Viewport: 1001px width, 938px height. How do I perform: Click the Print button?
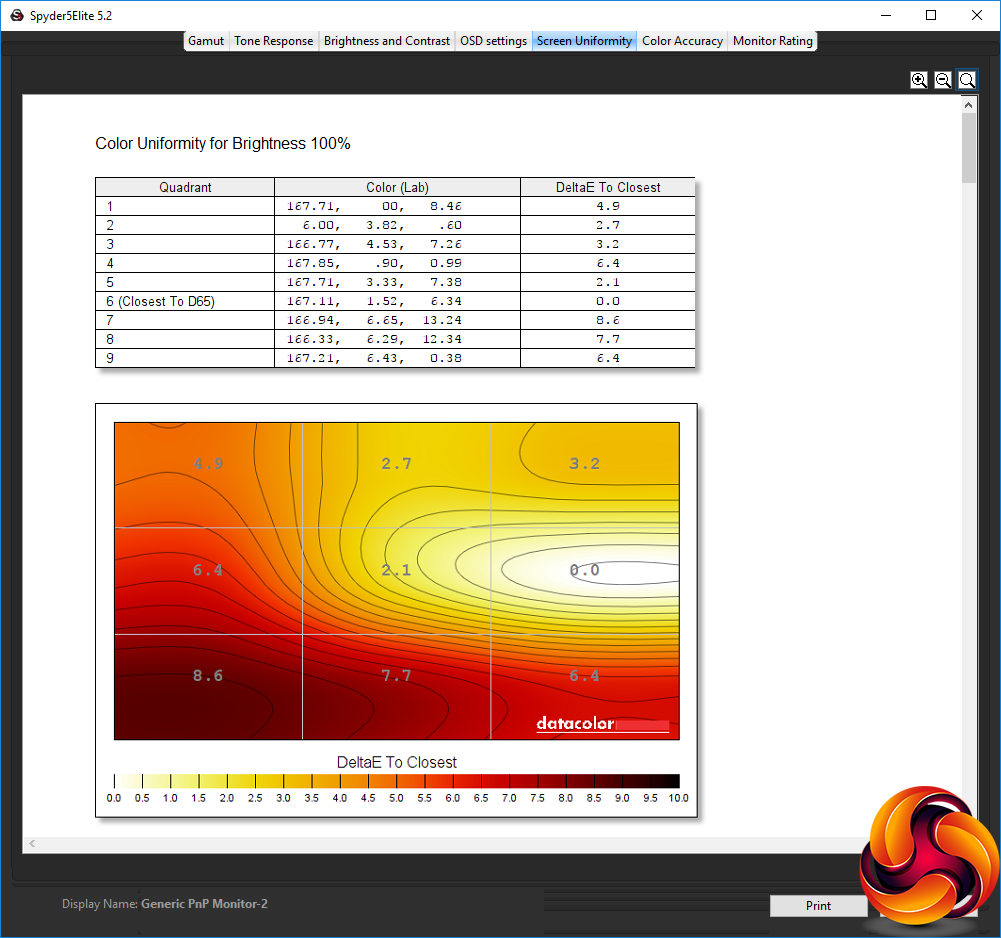click(818, 905)
